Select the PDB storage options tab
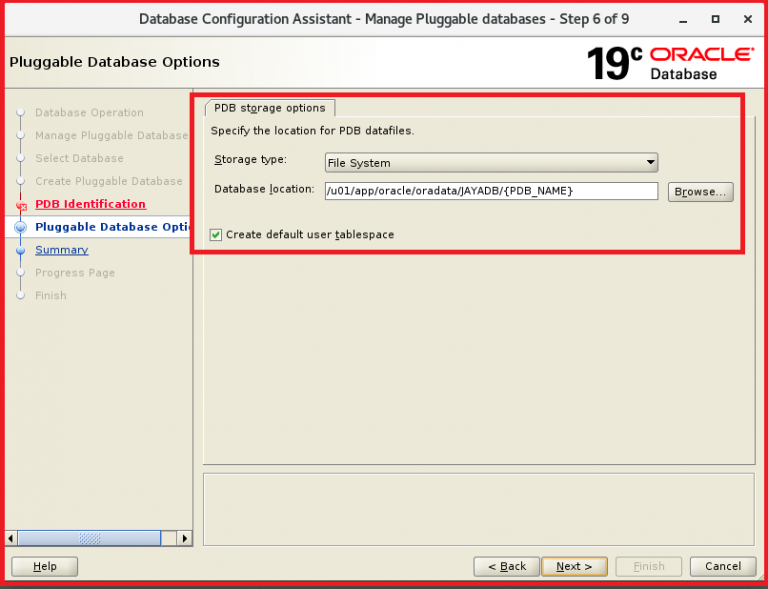This screenshot has height=589, width=768. 270,108
